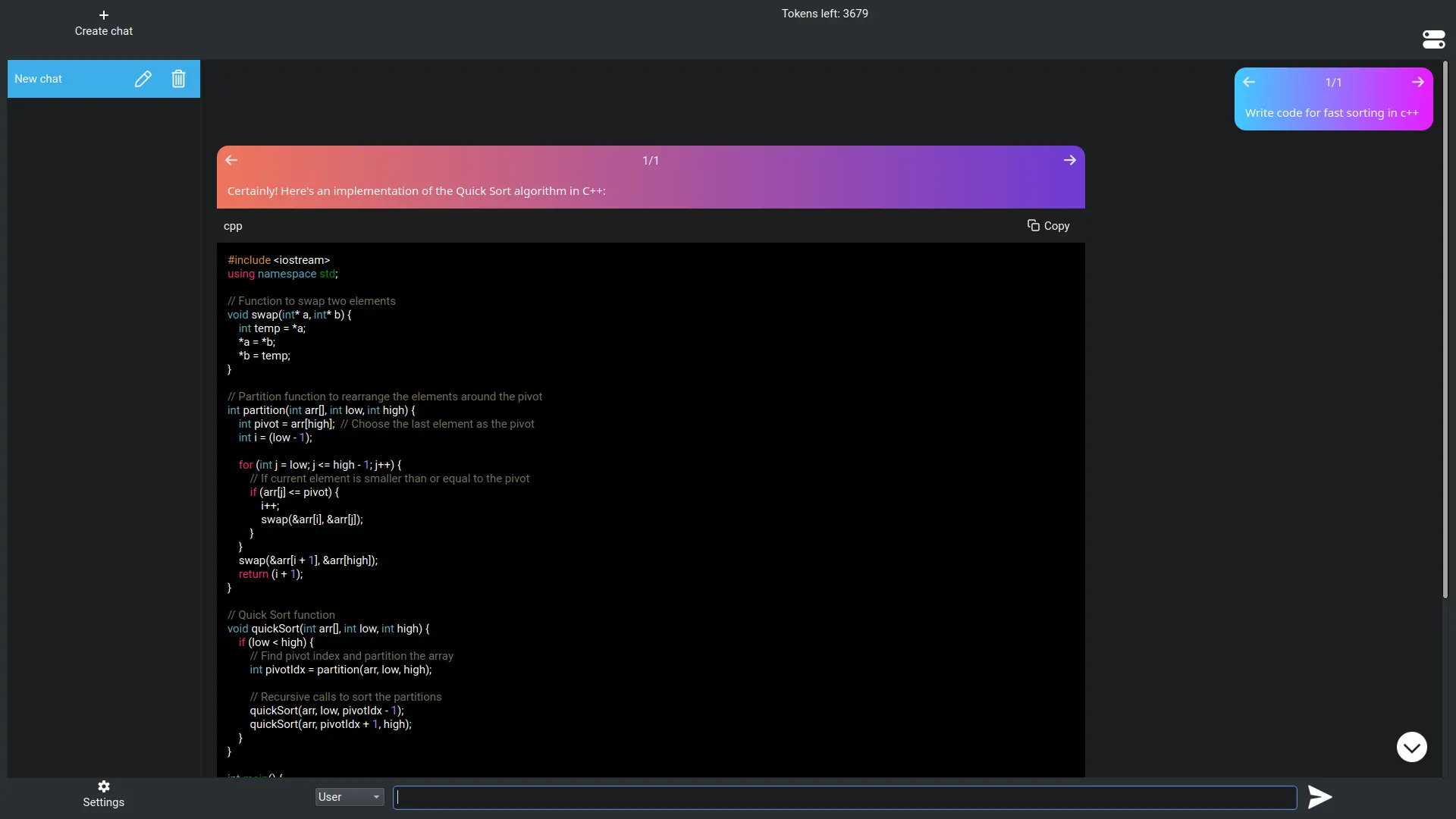Go to next user prompt version arrow
The width and height of the screenshot is (1456, 819).
1418,82
